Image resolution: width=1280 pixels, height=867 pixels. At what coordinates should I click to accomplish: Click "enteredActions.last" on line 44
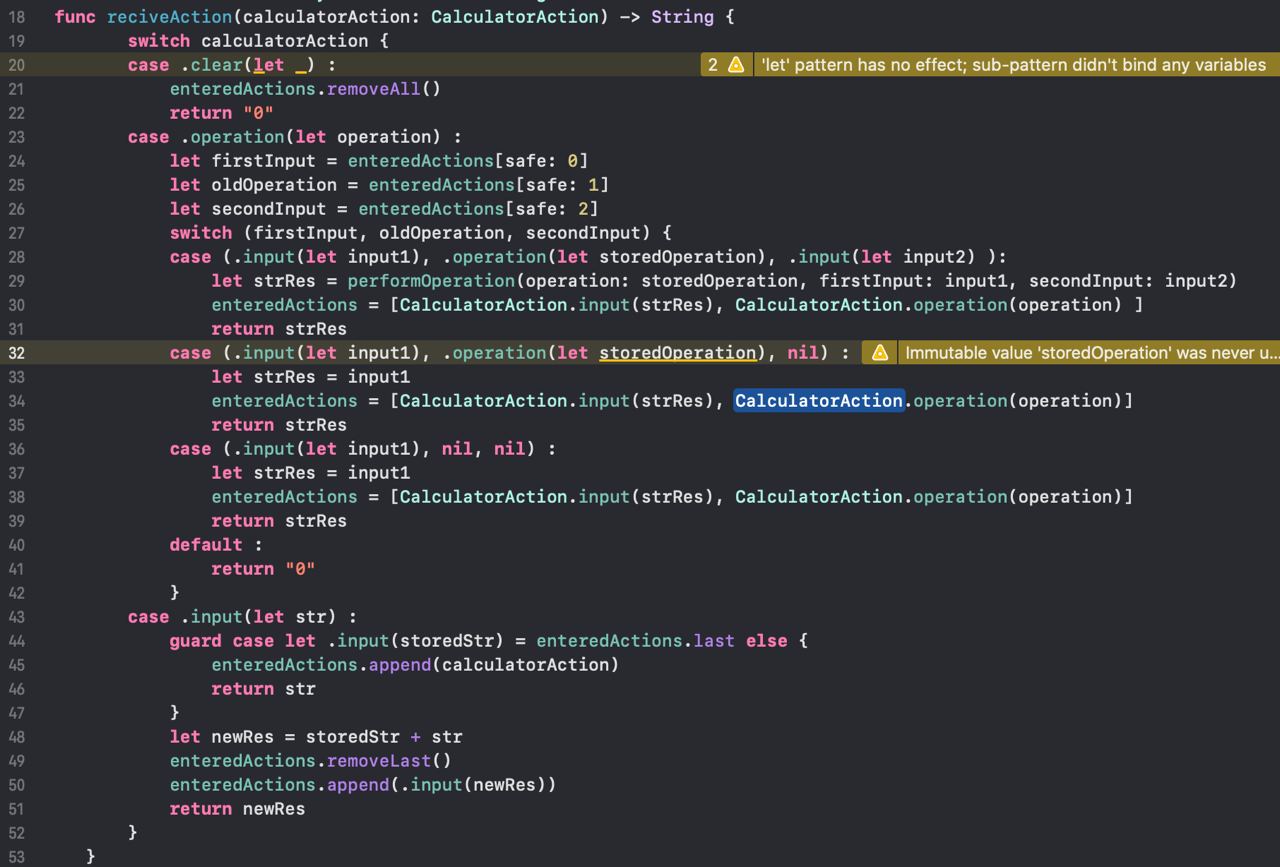pyautogui.click(x=635, y=641)
